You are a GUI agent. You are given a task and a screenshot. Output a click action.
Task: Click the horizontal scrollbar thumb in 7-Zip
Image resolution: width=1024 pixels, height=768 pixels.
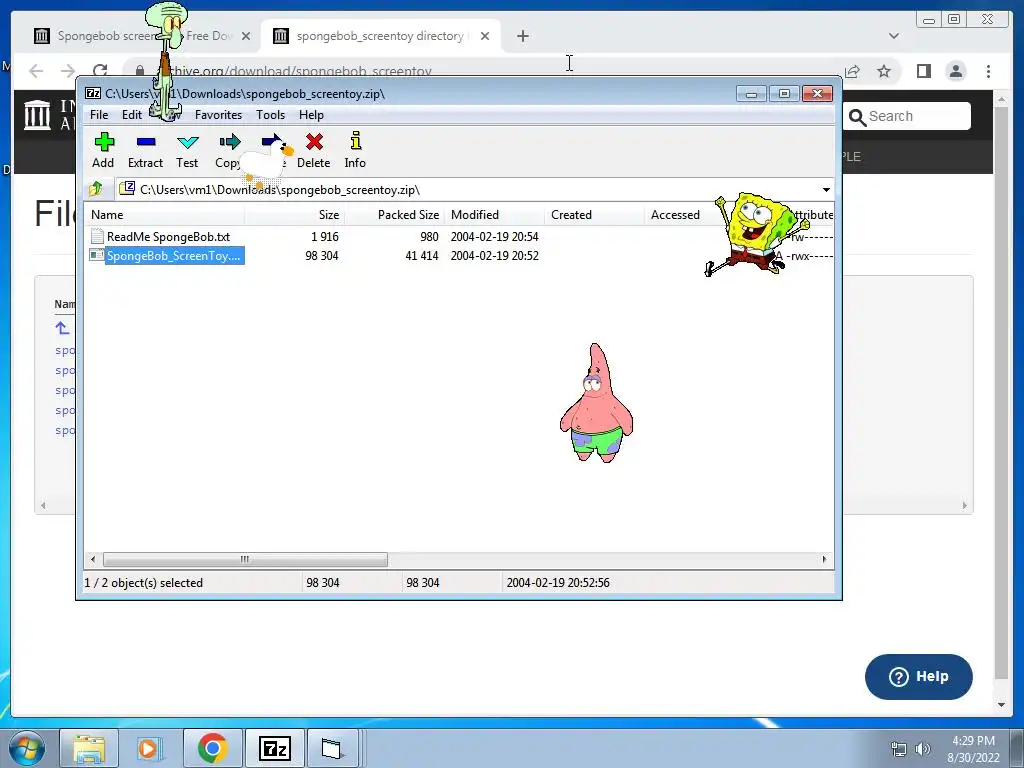coord(245,560)
